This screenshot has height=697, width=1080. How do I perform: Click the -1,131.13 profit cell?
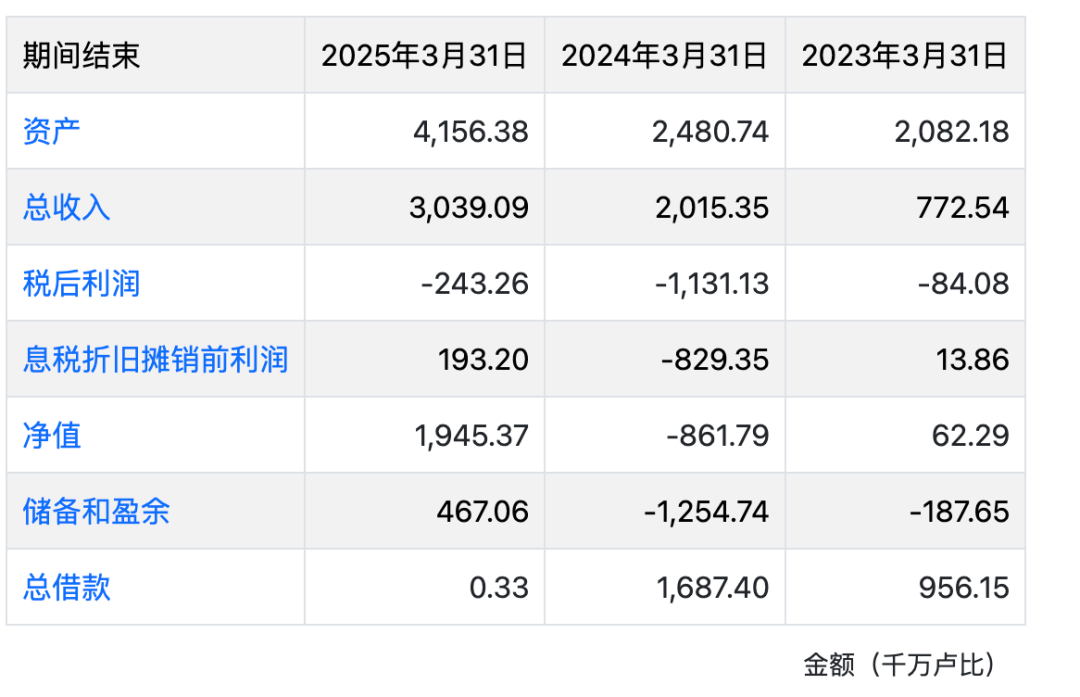tap(712, 283)
